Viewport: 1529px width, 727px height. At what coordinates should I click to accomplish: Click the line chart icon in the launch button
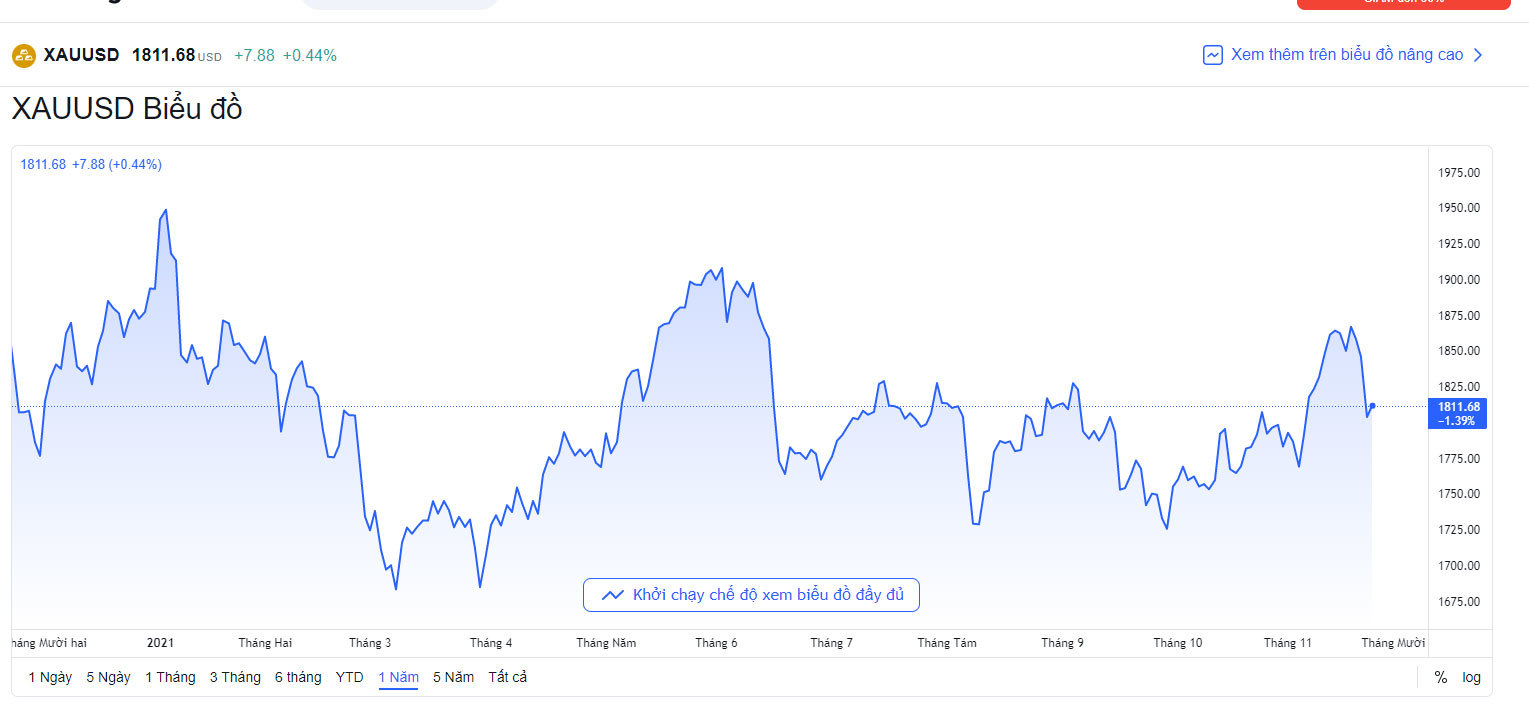pyautogui.click(x=613, y=595)
